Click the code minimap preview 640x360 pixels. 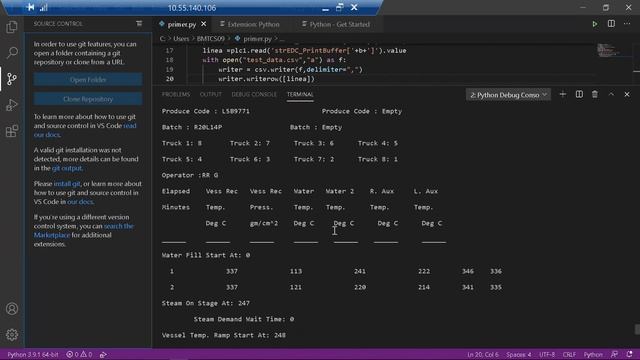608,50
